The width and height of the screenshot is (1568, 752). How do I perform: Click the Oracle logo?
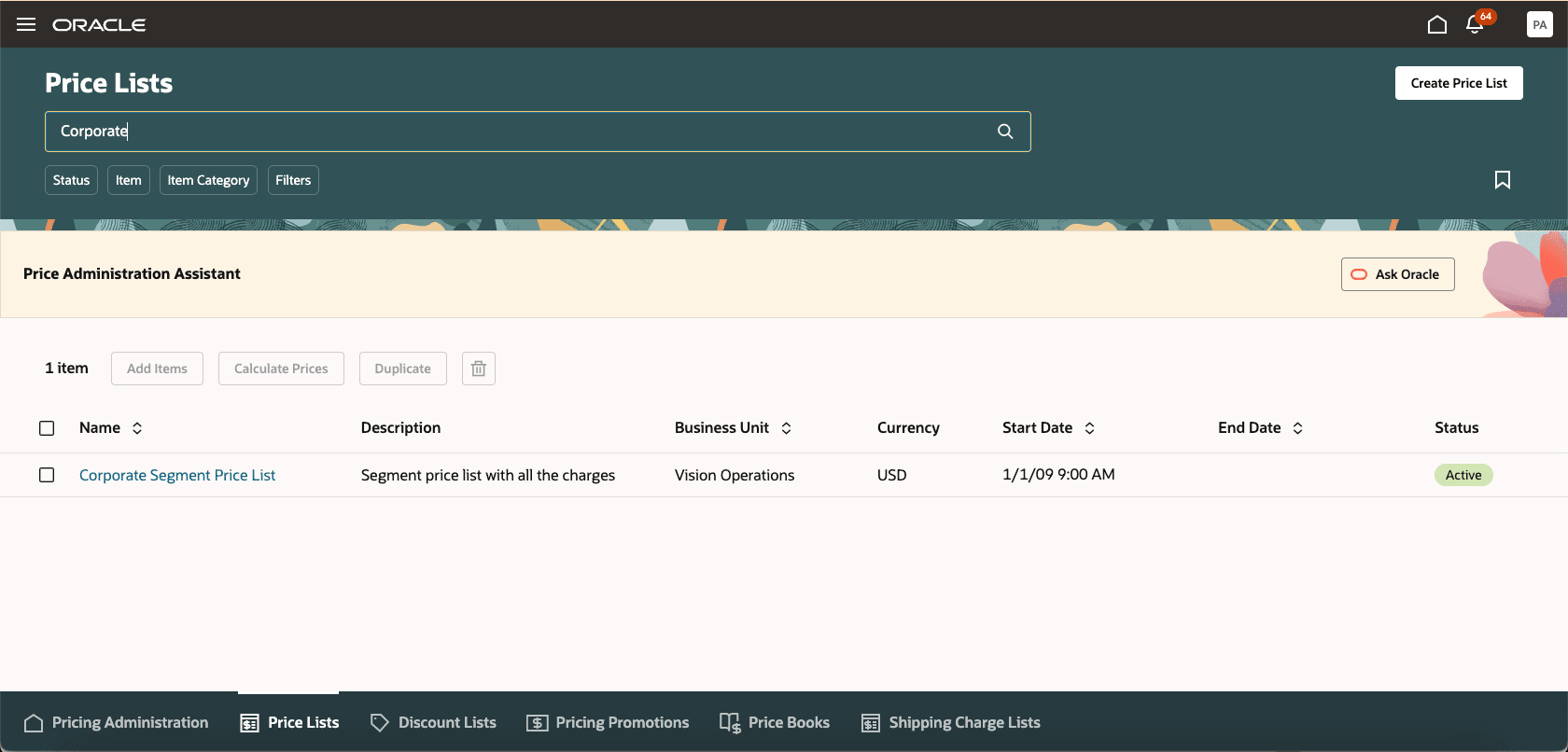coord(99,24)
